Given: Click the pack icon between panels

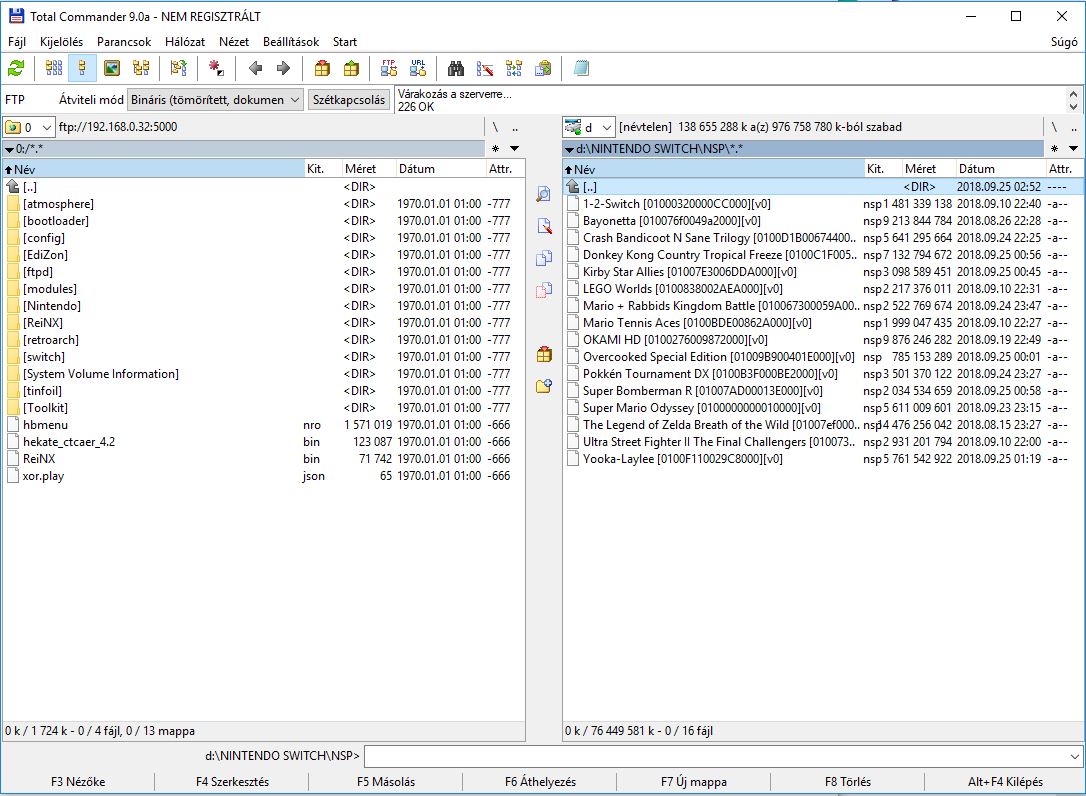Looking at the screenshot, I should pyautogui.click(x=544, y=355).
